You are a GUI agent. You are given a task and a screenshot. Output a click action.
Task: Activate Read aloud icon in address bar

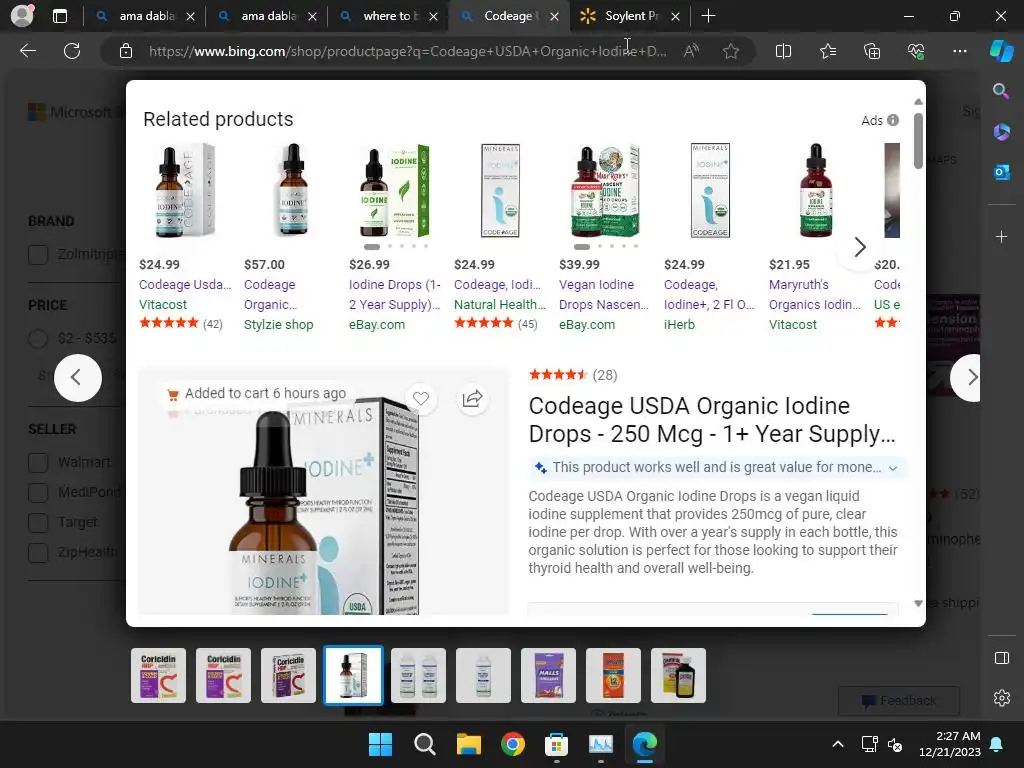(x=691, y=51)
